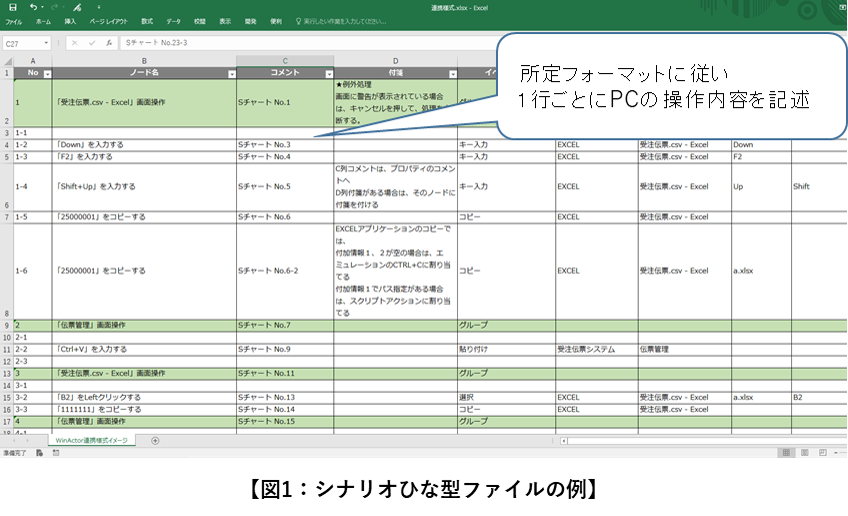Click cell「Shift+Up」を入力する
This screenshot has width=848, height=516.
144,187
